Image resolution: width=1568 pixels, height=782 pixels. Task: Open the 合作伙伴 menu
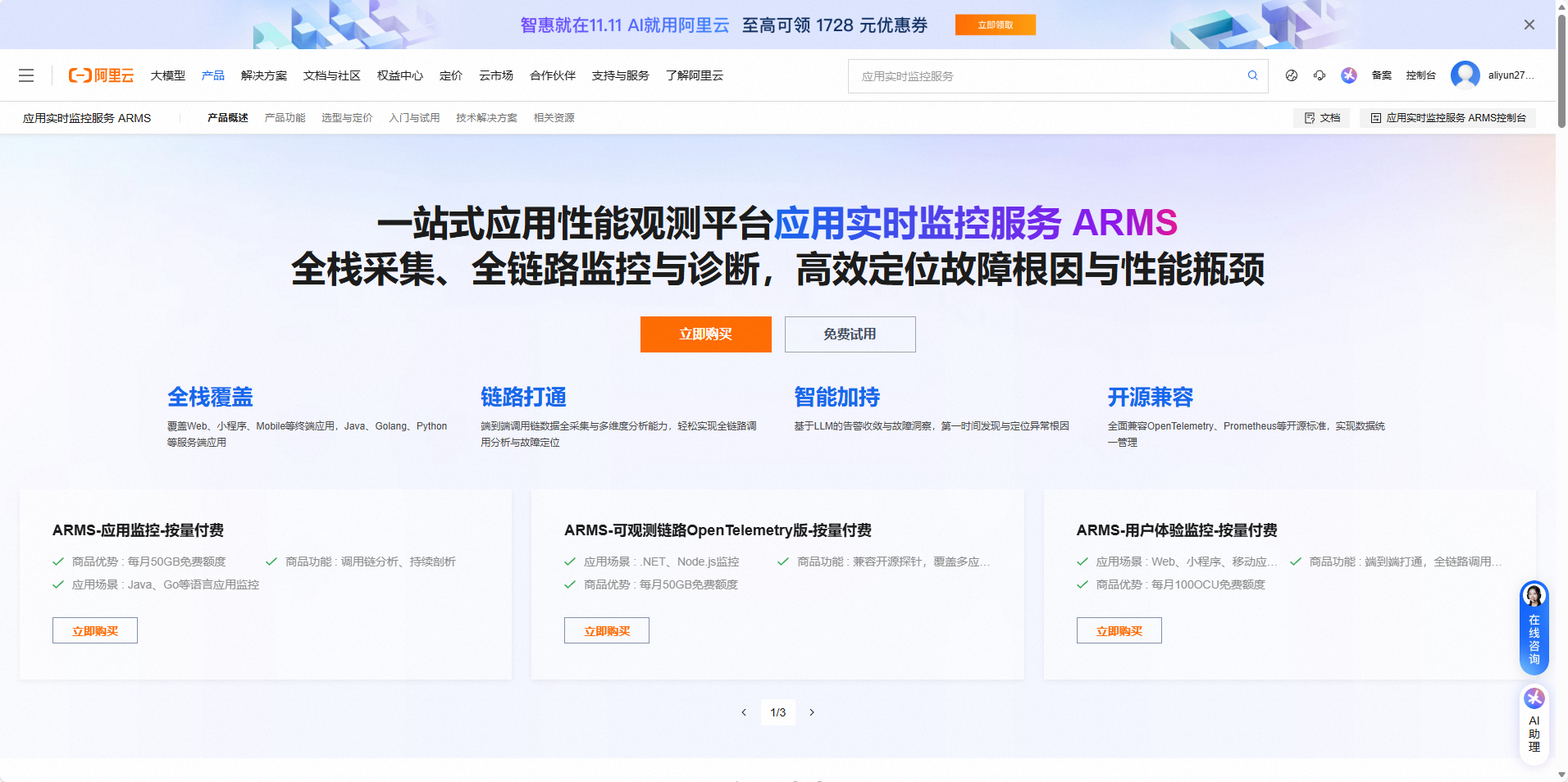coord(553,75)
